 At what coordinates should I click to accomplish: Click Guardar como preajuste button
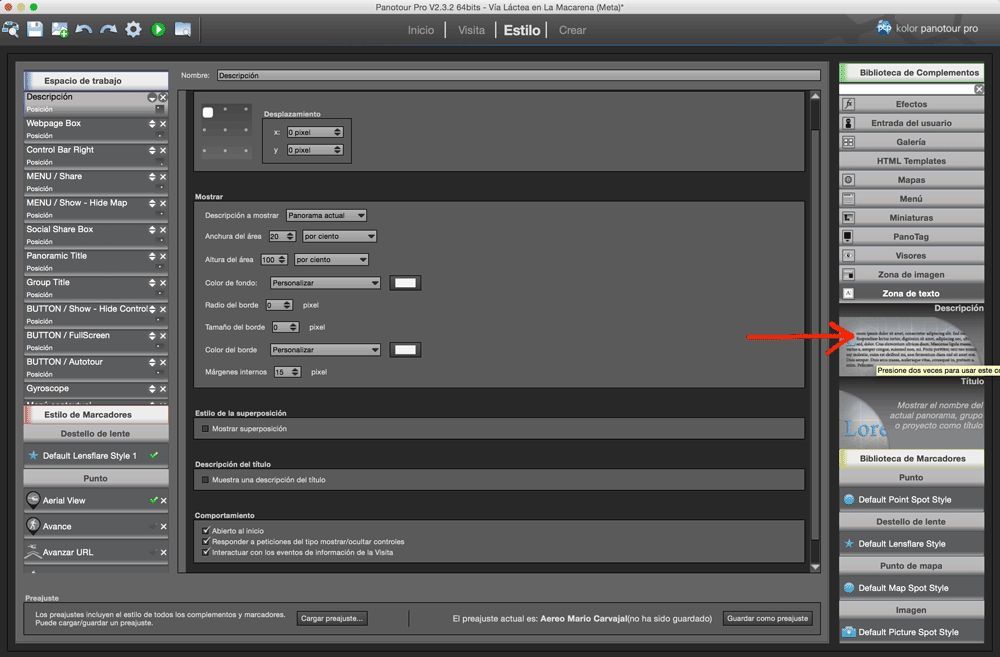pyautogui.click(x=768, y=618)
